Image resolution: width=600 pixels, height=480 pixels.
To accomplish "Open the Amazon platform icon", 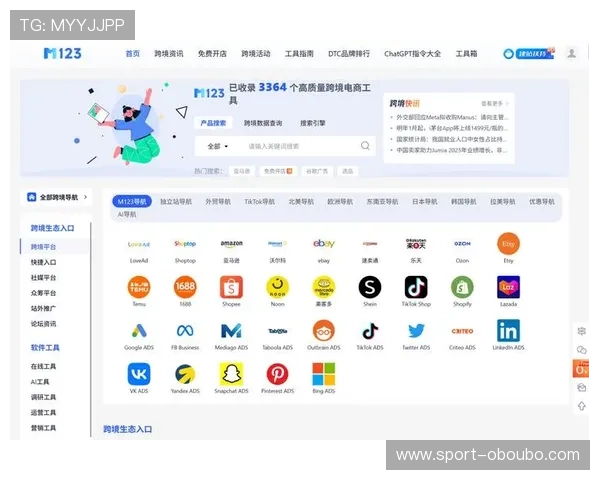I will 231,244.
